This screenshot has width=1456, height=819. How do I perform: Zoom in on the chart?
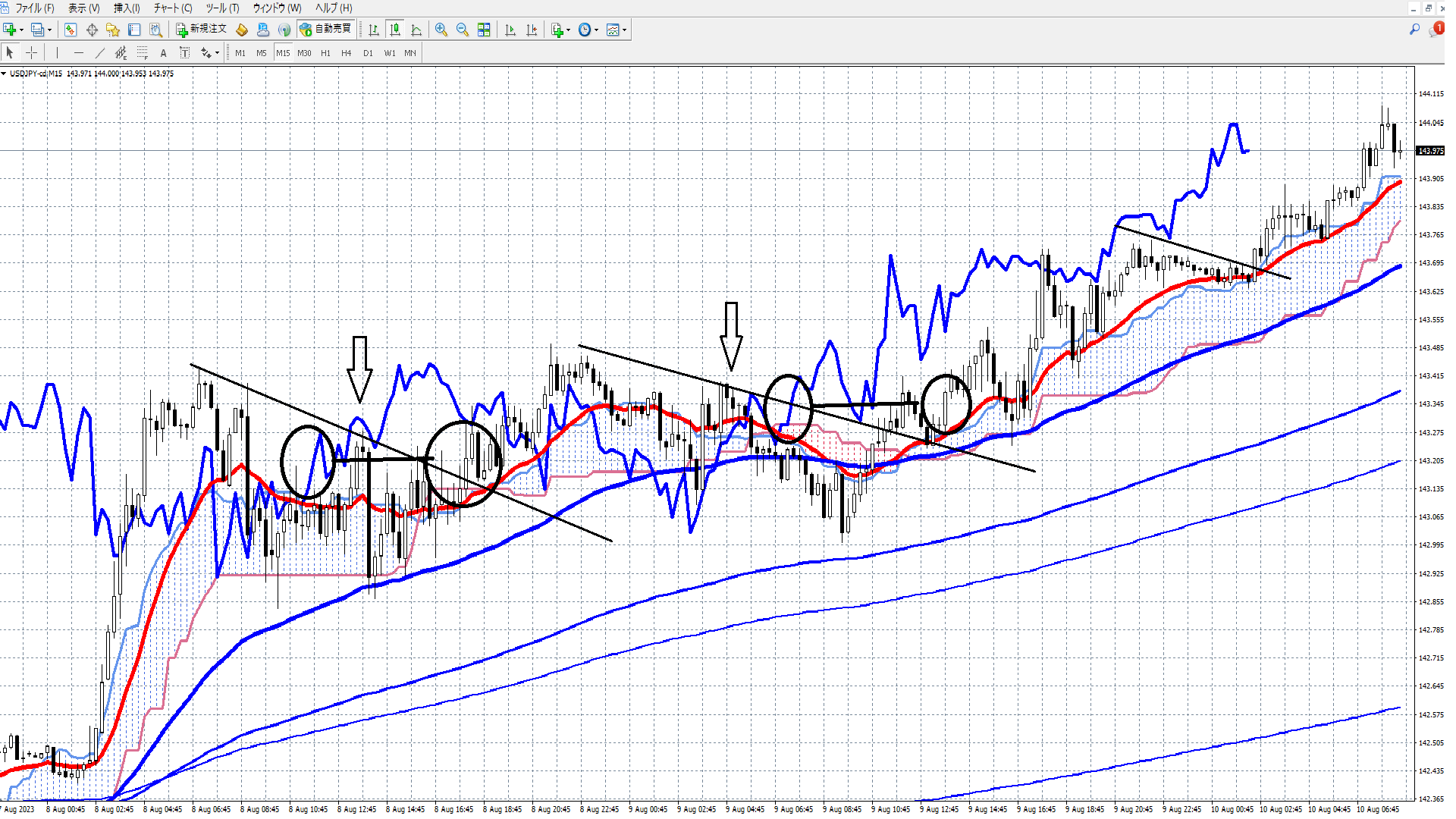pyautogui.click(x=441, y=30)
